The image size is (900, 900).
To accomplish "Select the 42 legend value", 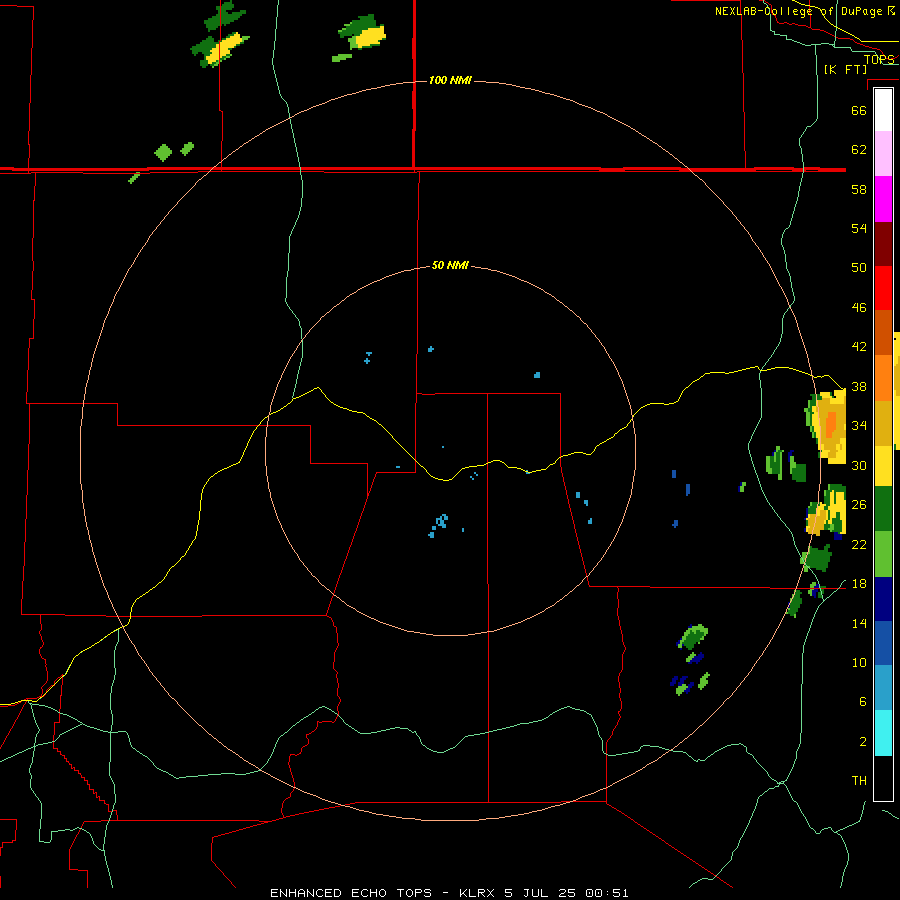I will pyautogui.click(x=859, y=347).
